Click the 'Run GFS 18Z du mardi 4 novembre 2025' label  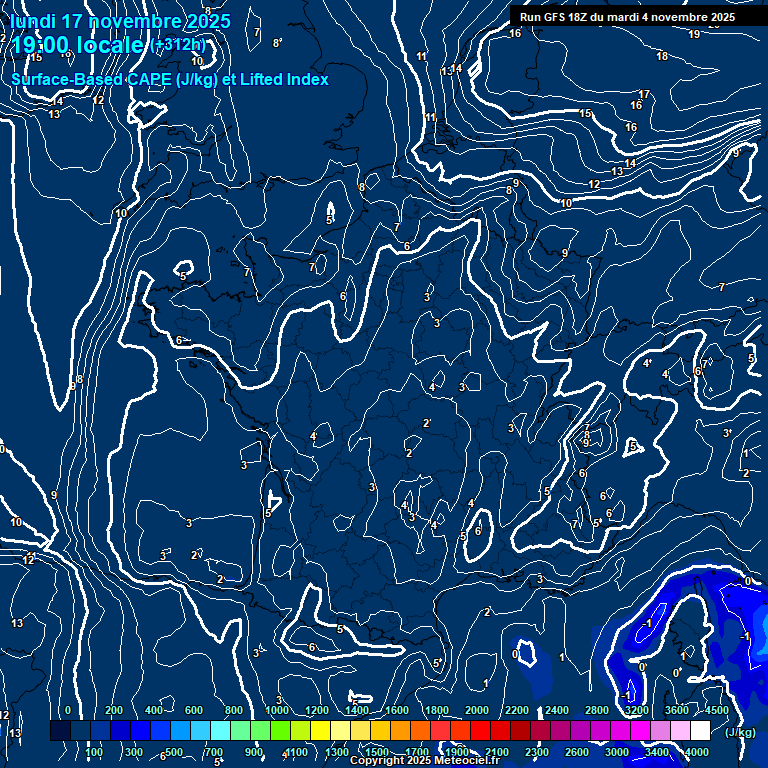[x=627, y=17]
